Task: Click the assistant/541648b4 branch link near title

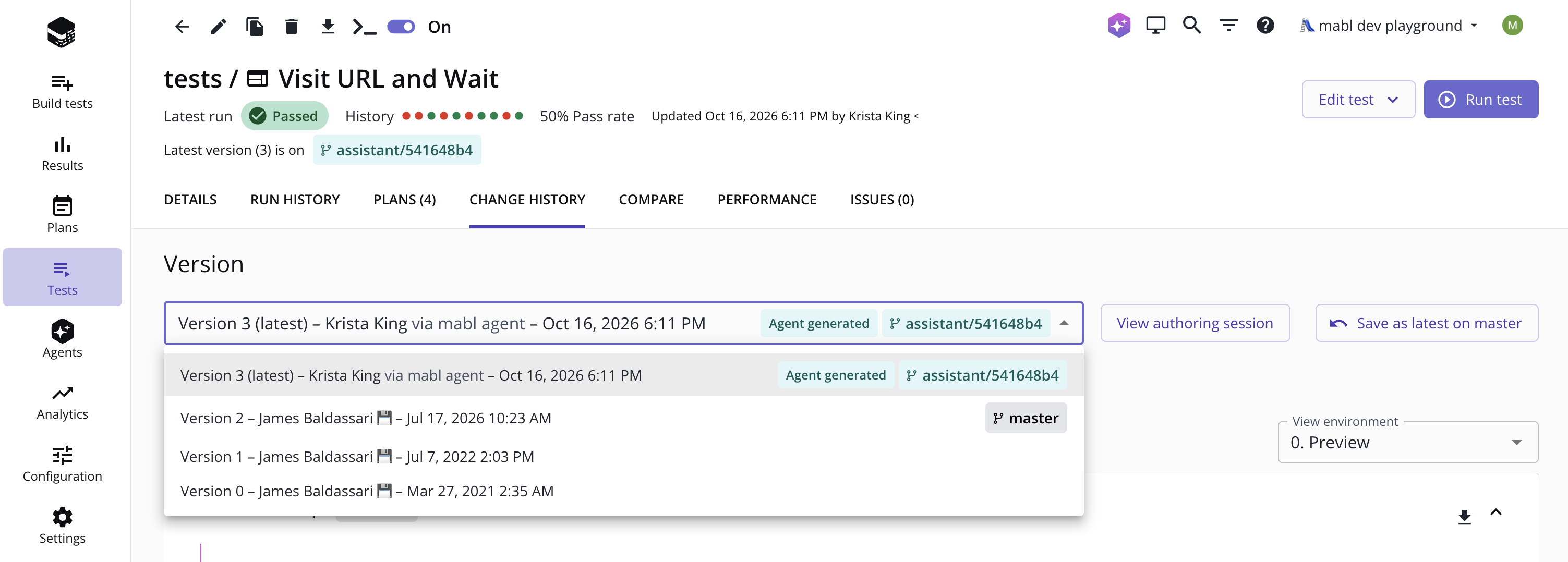Action: tap(397, 150)
